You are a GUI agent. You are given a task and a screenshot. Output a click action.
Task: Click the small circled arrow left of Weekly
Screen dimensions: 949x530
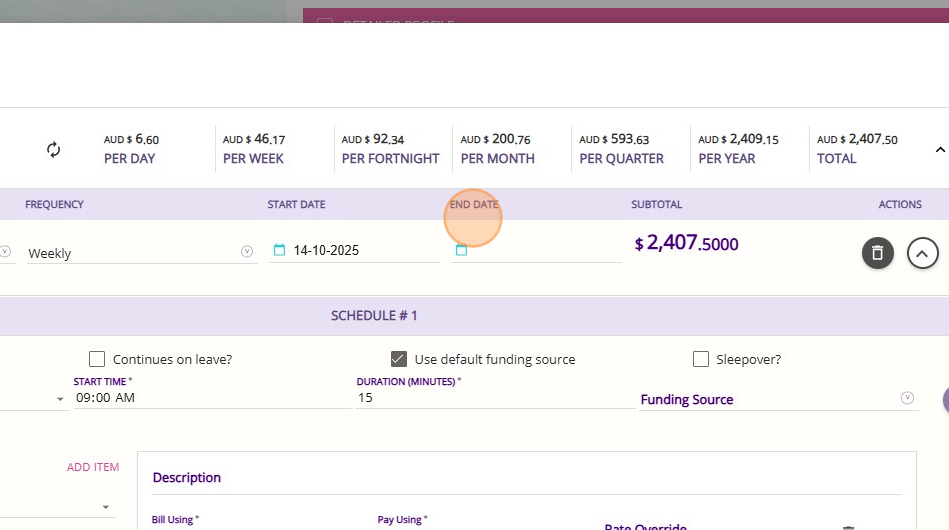coord(5,251)
